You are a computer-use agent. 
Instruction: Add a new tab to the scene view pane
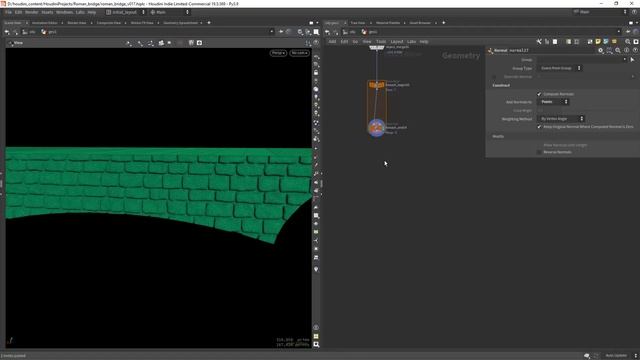click(x=209, y=23)
